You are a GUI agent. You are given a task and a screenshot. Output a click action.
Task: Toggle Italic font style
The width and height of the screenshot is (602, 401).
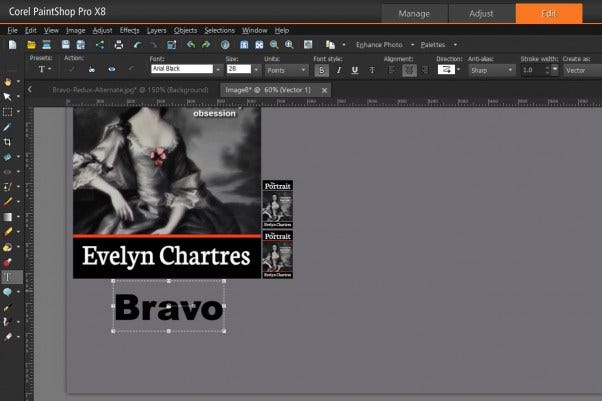339,70
